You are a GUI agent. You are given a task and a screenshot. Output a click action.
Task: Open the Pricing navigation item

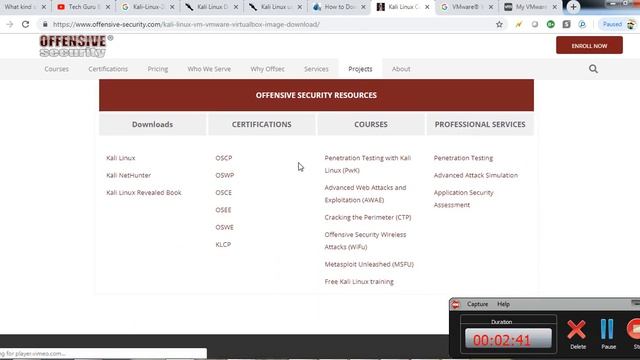pos(158,69)
